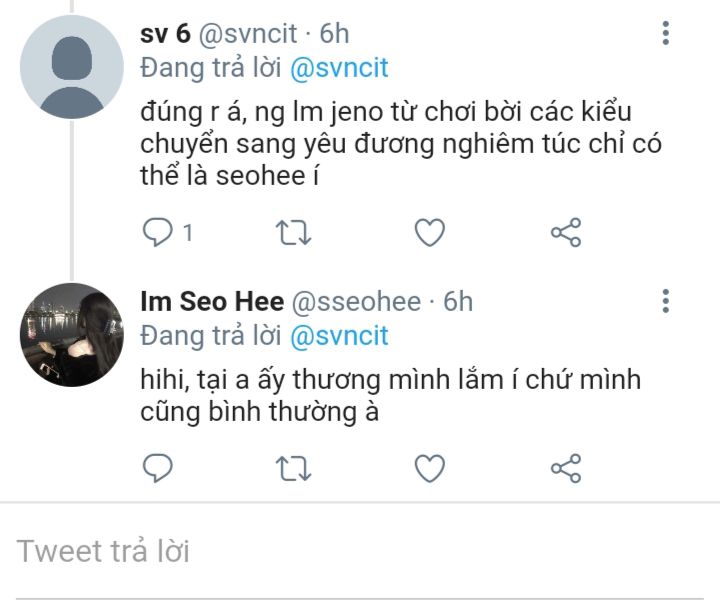720x602 pixels.
Task: Reply to Im Seo Hee's tweet
Action: click(158, 468)
